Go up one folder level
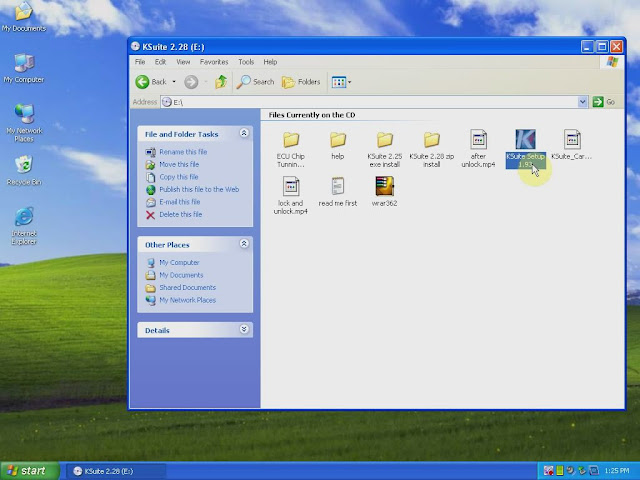Screen dimensions: 640x480 point(221,82)
